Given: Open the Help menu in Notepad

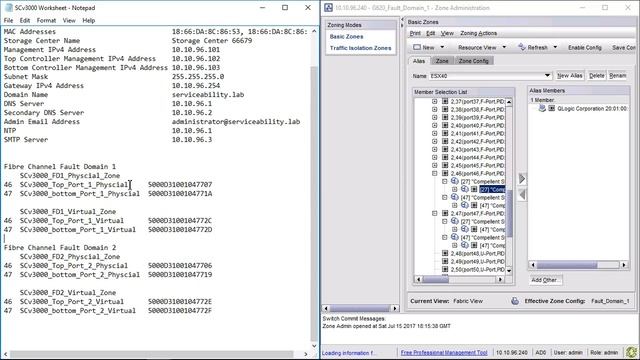Looking at the screenshot, I should tap(89, 20).
